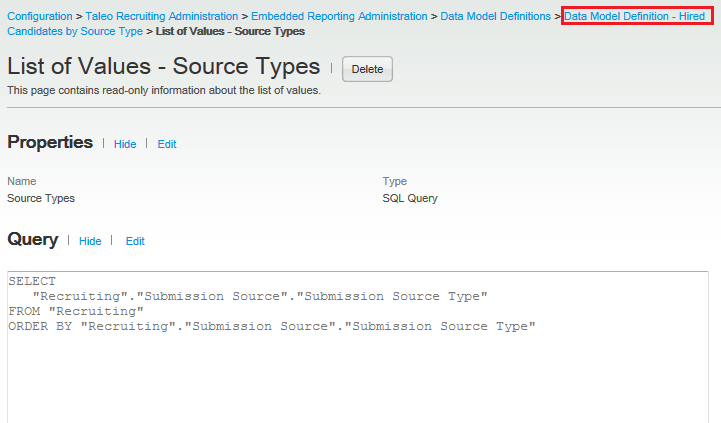Screen dimensions: 721x423
Task: Click the SQL Query type value
Action: 410,198
